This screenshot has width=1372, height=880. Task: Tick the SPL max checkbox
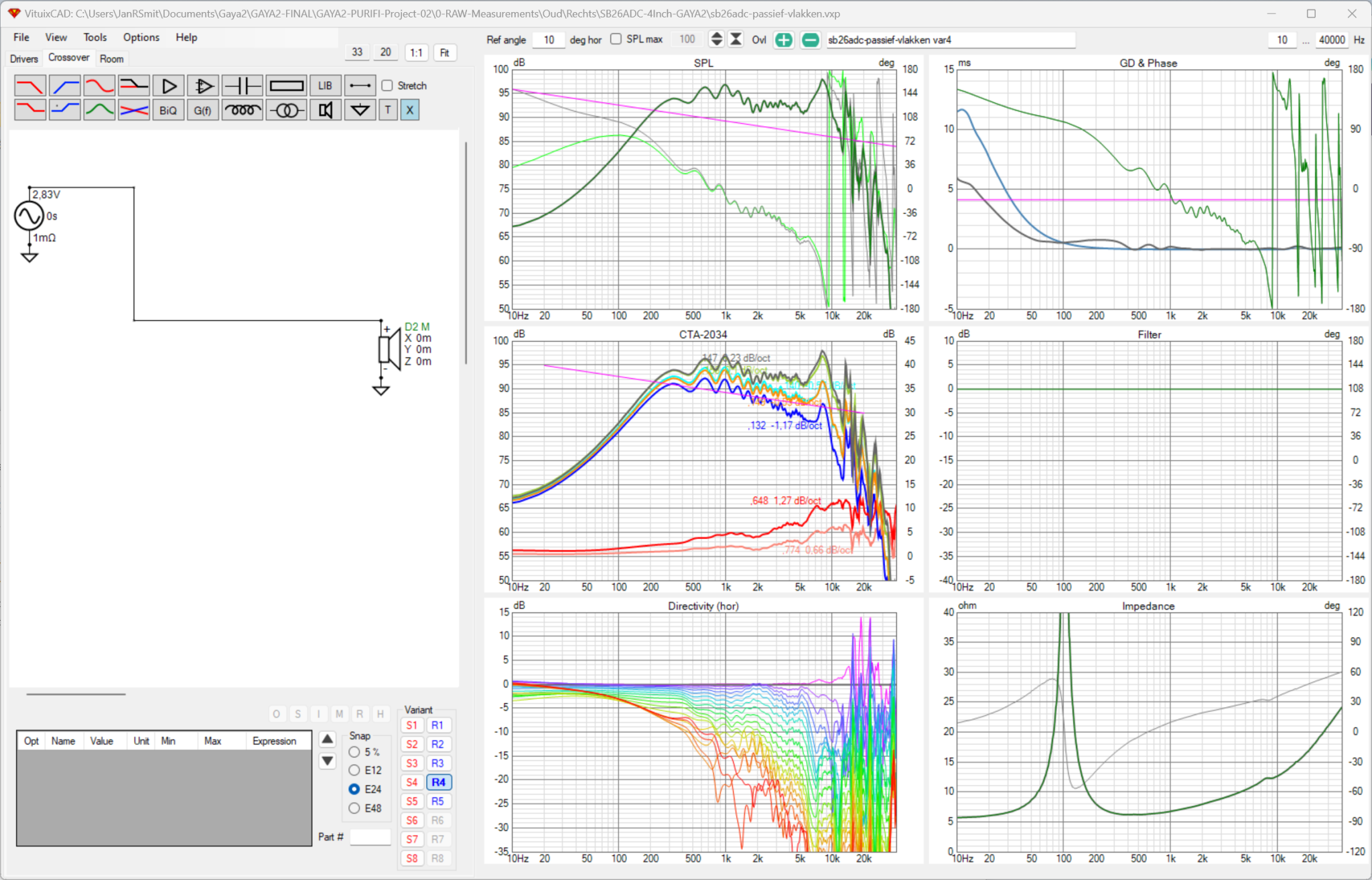tap(616, 39)
